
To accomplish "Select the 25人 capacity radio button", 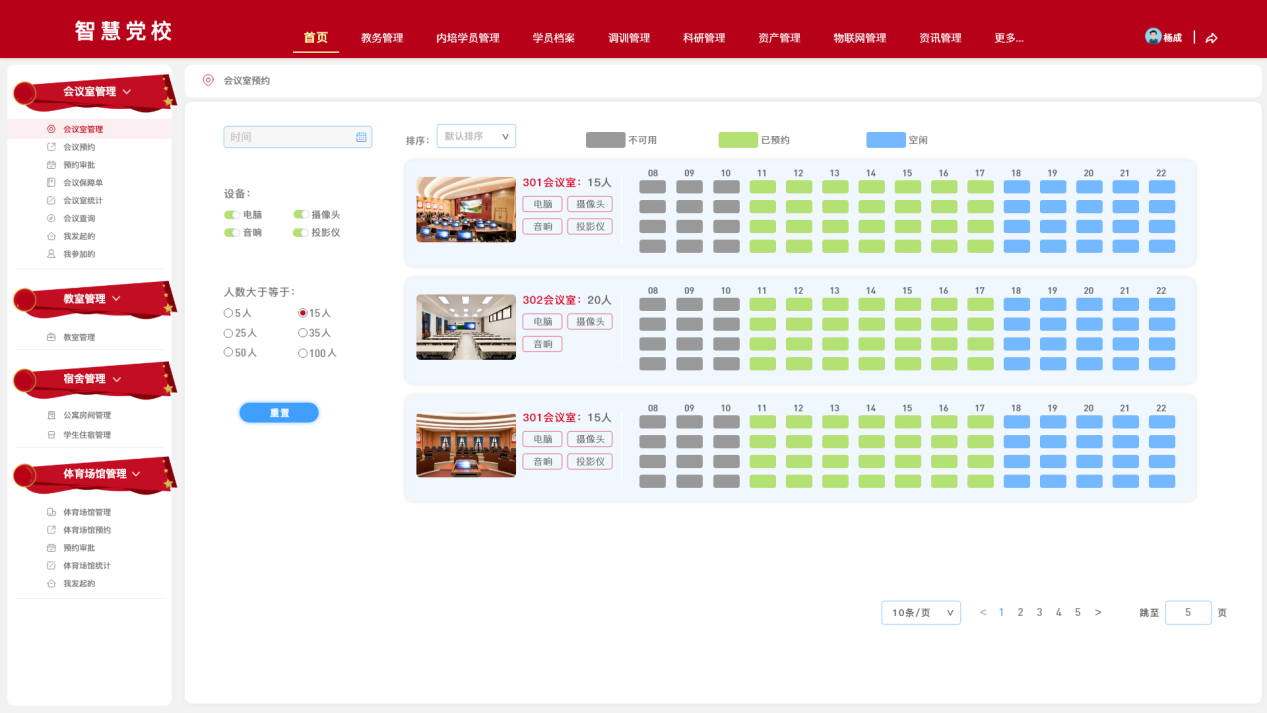I will point(228,333).
